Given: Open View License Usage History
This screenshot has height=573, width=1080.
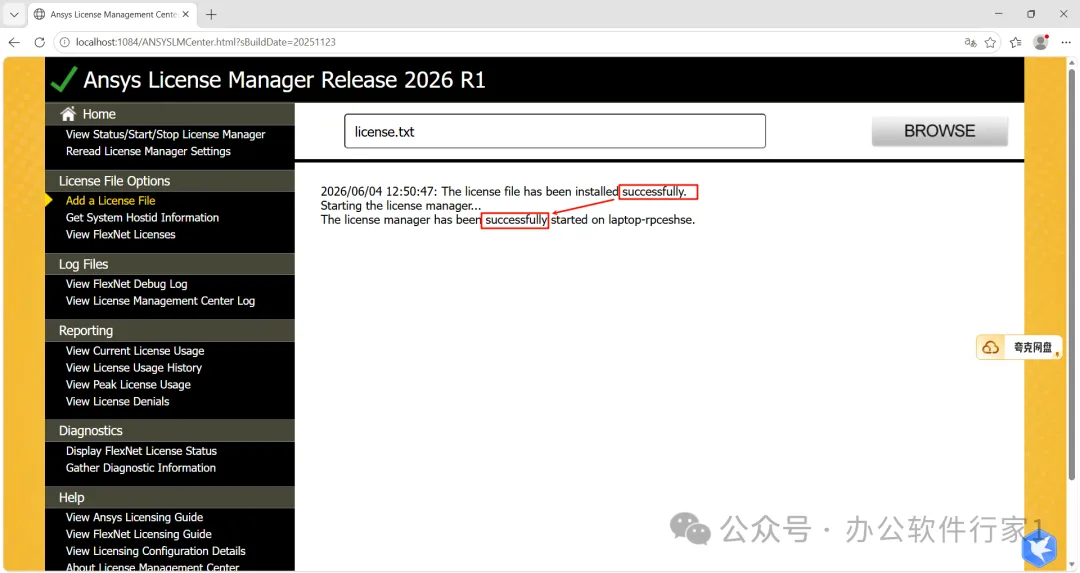Looking at the screenshot, I should point(134,368).
